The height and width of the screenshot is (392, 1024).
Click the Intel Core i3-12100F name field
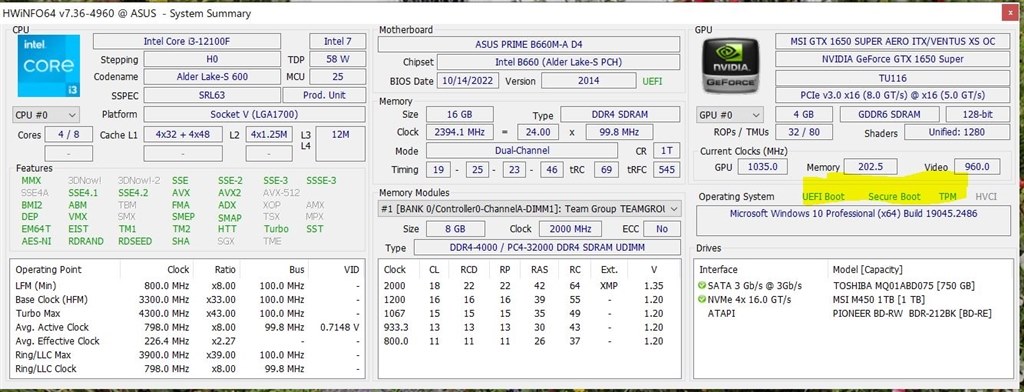pyautogui.click(x=187, y=42)
